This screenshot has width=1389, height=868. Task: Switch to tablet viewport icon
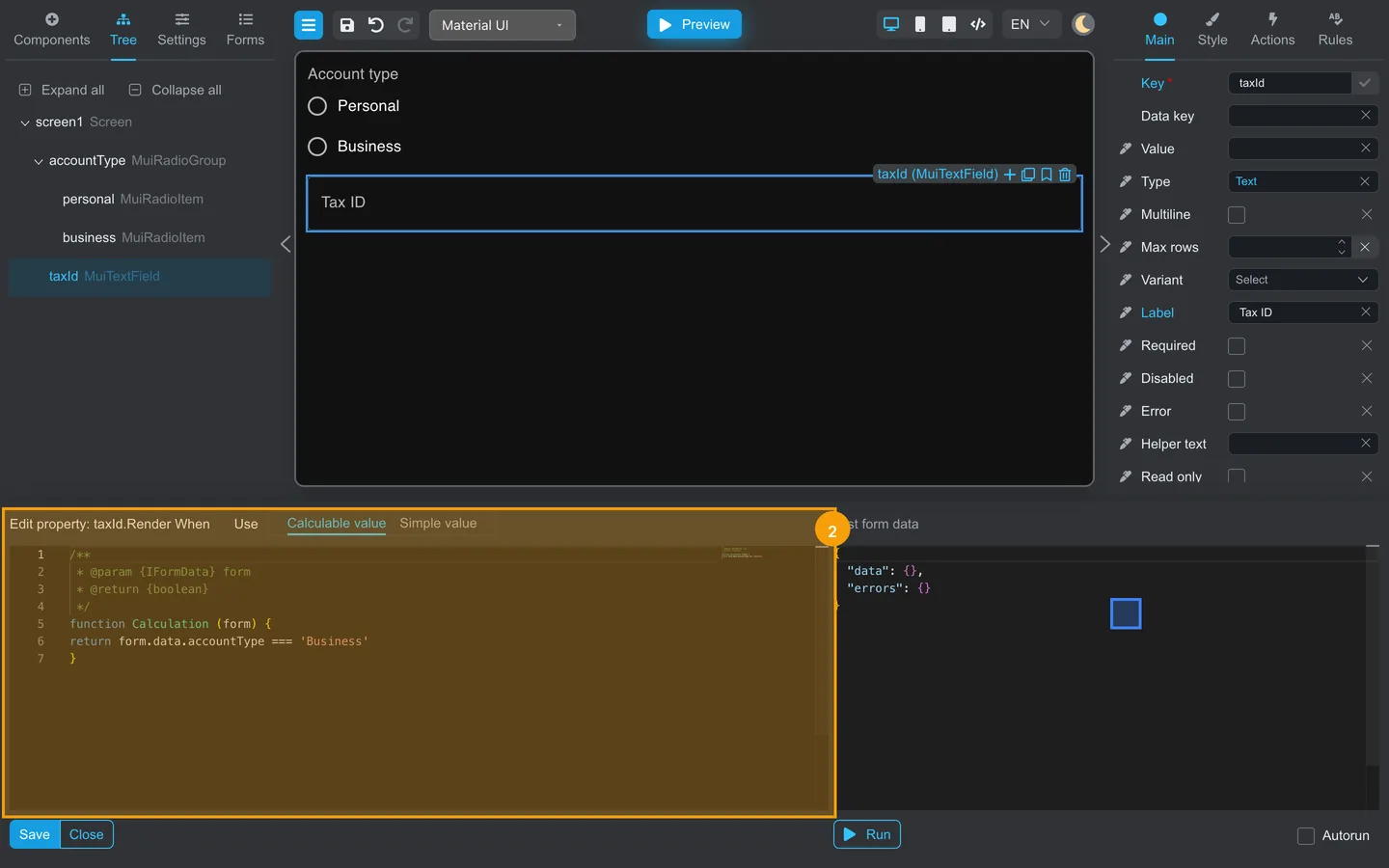[x=949, y=24]
